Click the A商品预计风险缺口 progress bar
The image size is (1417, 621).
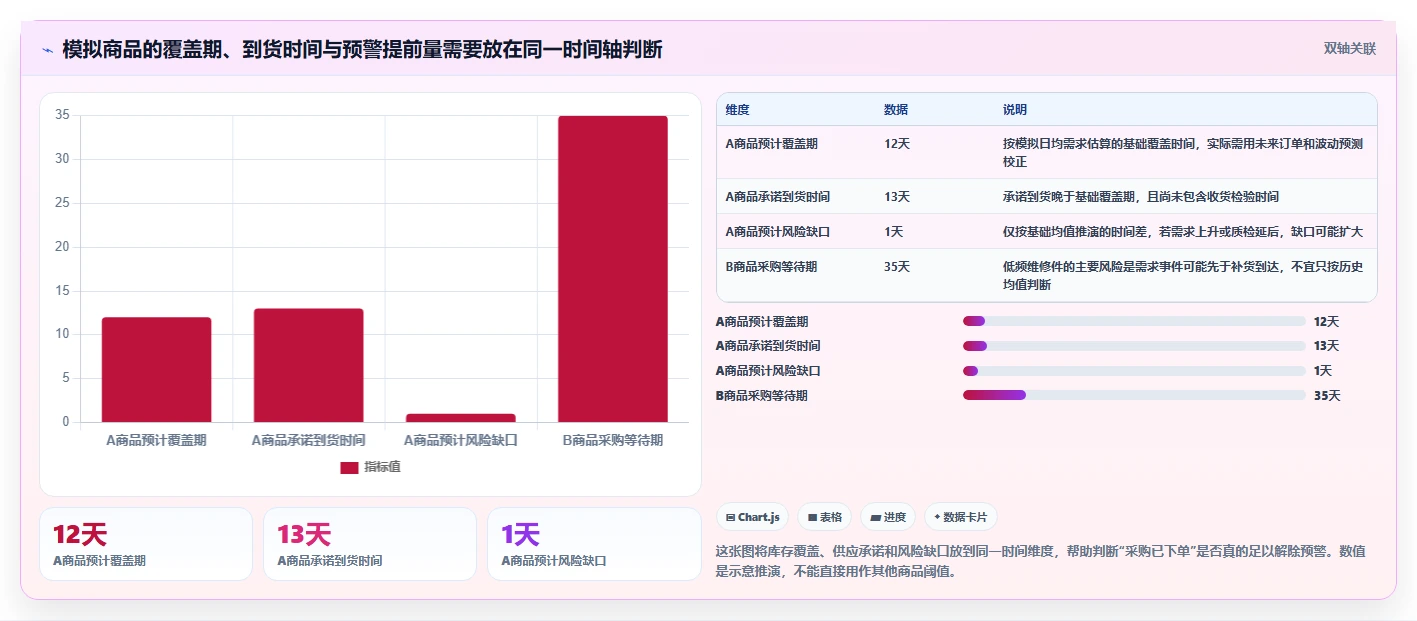1134,371
